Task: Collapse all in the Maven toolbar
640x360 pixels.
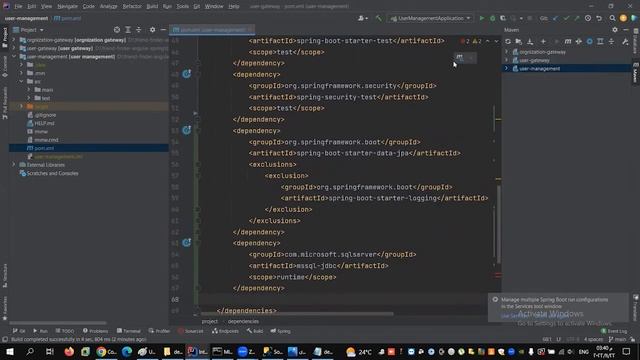Action: coord(611,42)
